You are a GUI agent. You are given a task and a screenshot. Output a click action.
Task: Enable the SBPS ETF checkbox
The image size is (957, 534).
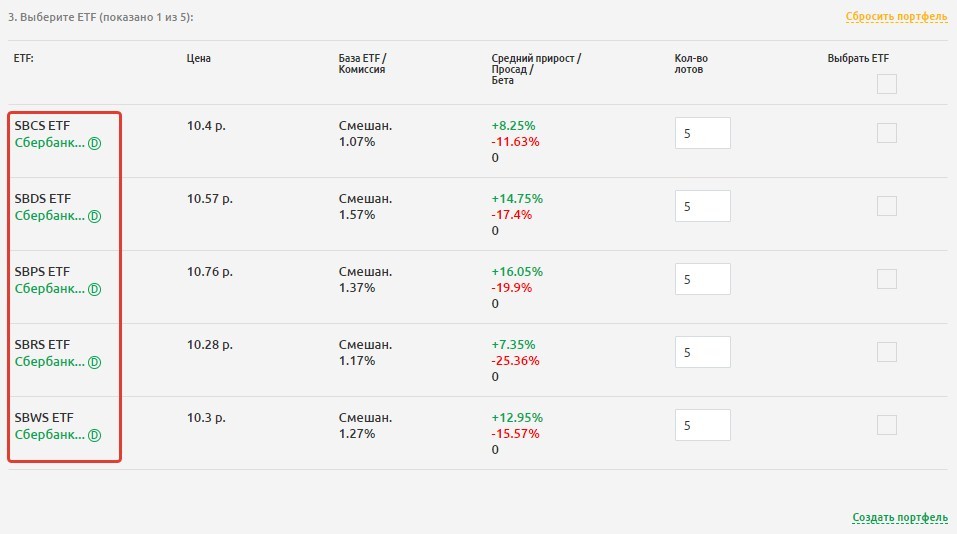pos(886,279)
